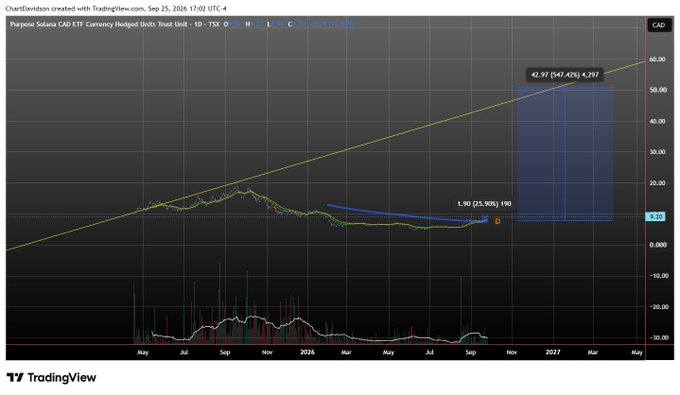Click the 20.00 price axis label
Screen dimensions: 680x395
click(657, 183)
